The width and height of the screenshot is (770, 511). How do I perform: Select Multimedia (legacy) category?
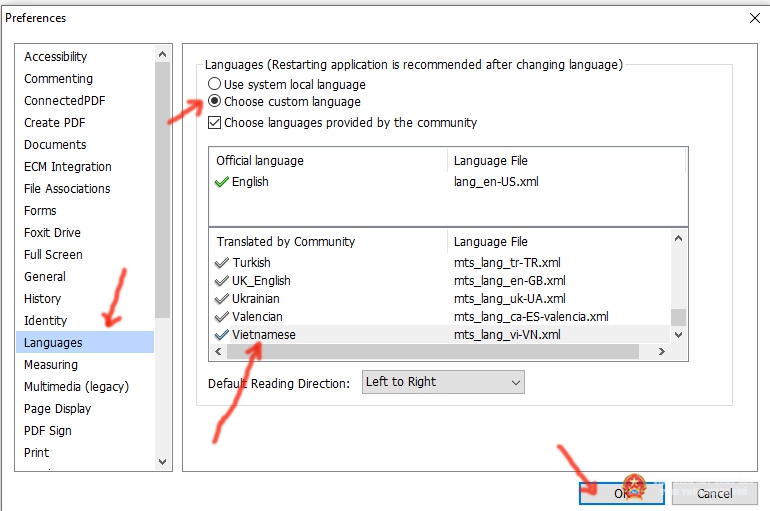77,387
